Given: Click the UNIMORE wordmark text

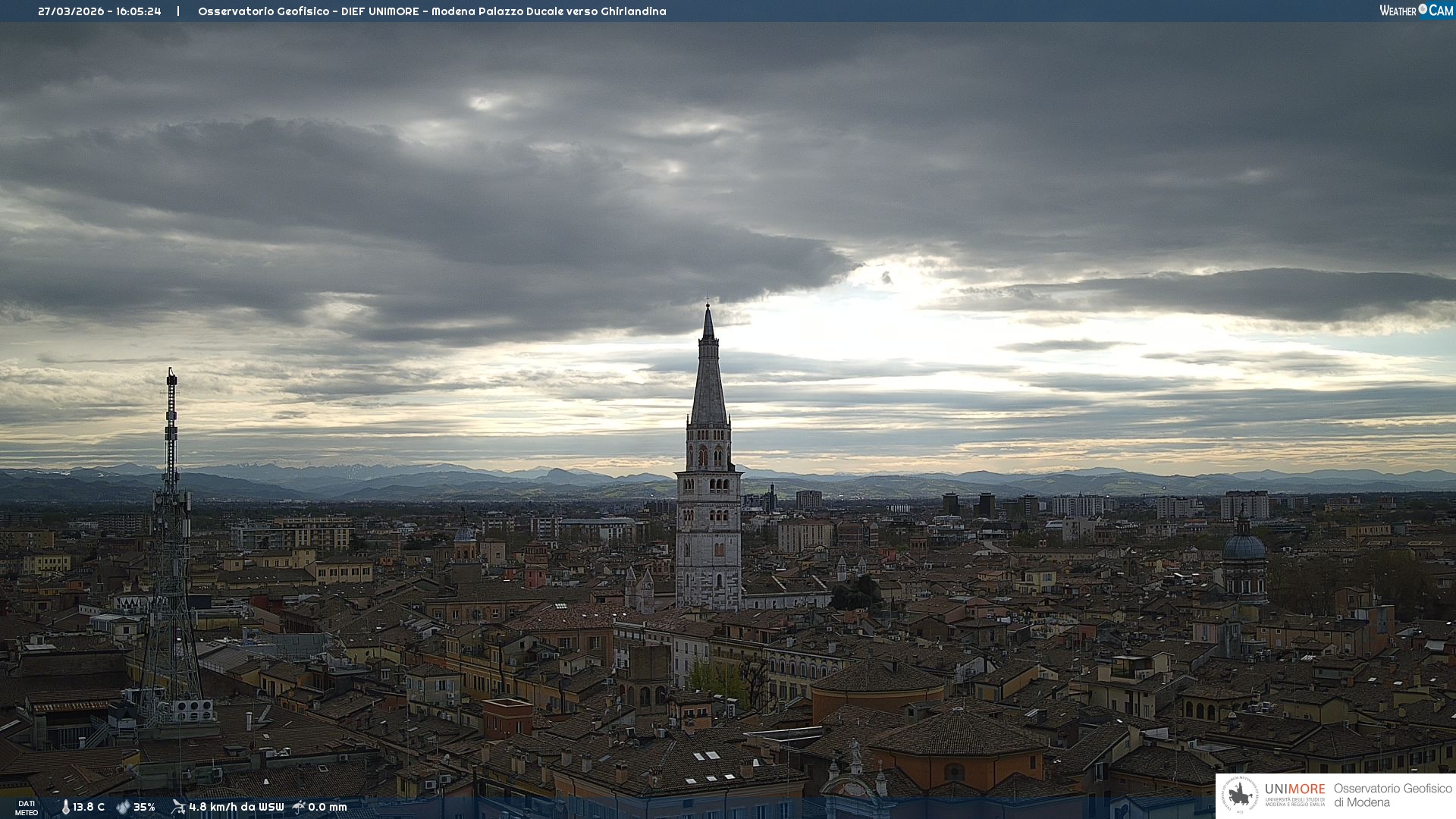Looking at the screenshot, I should pos(1294,789).
